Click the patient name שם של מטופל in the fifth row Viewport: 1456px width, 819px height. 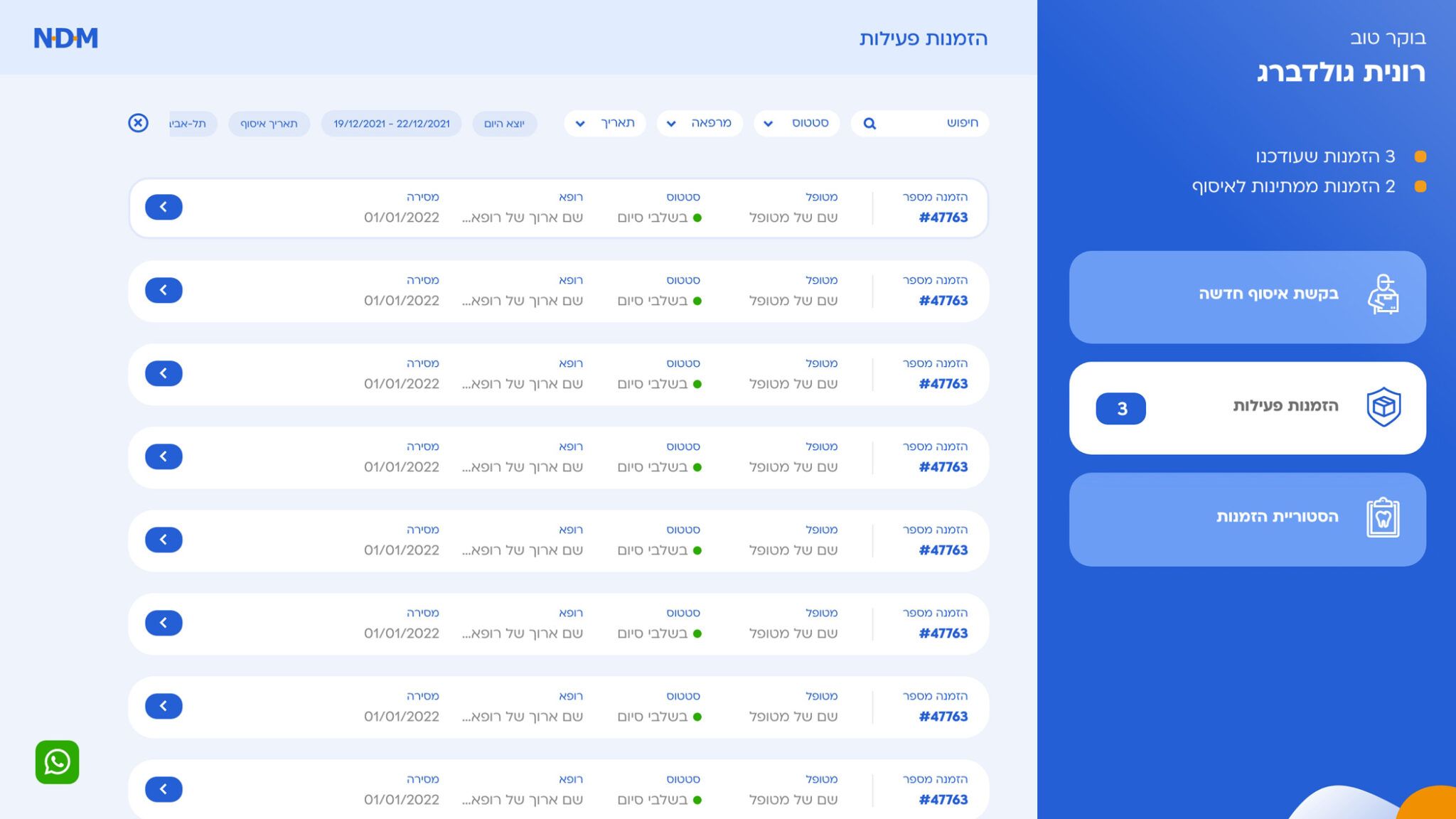tap(793, 550)
